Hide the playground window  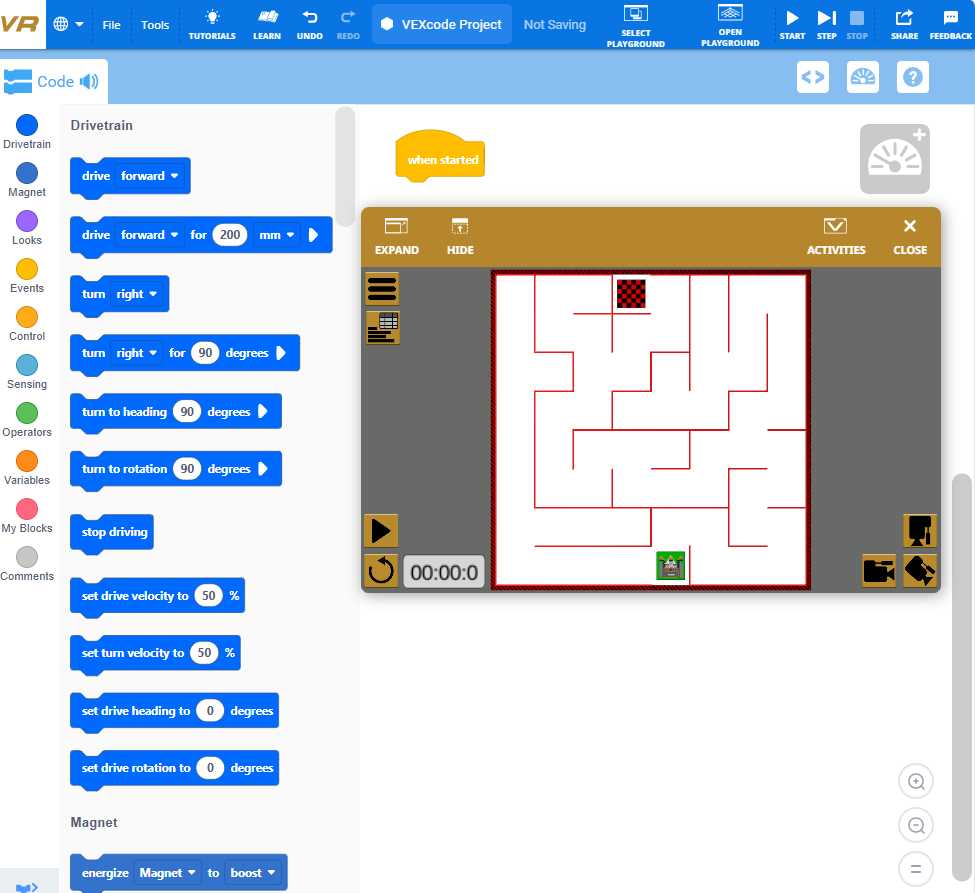pyautogui.click(x=460, y=237)
